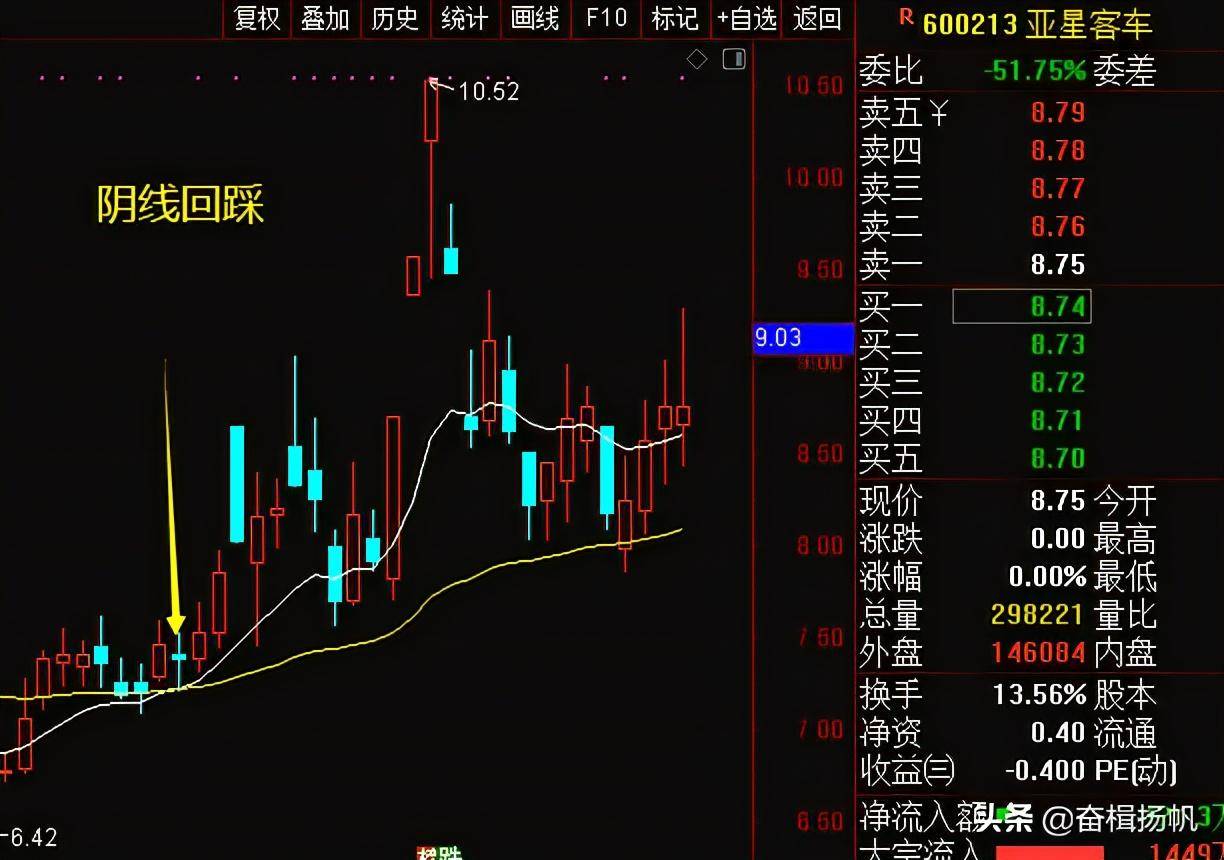Click the 流通 label
This screenshot has height=860, width=1224.
pyautogui.click(x=1125, y=732)
